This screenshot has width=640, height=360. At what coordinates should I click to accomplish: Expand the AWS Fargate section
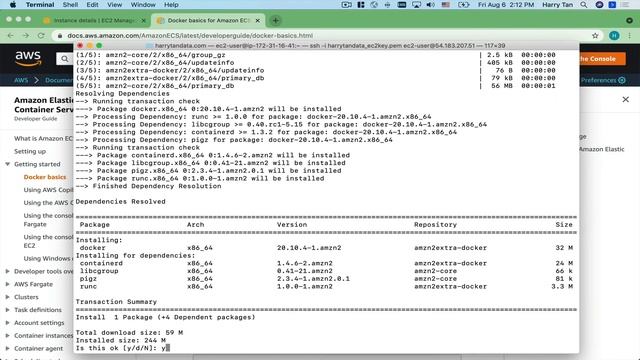(7, 284)
